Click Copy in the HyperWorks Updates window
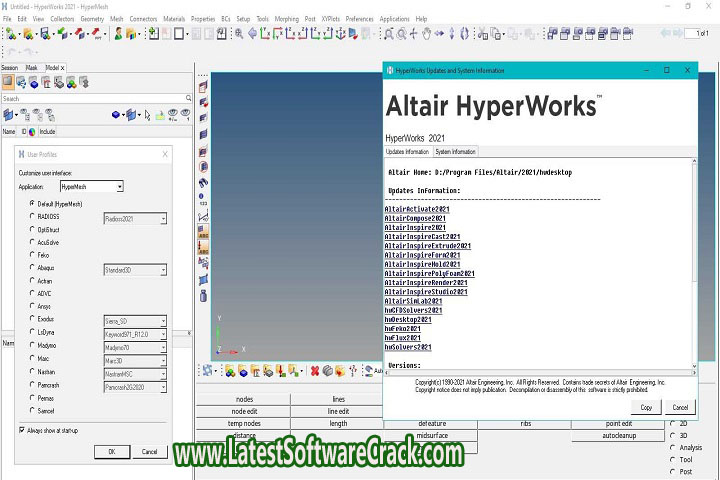The image size is (720, 480). pyautogui.click(x=646, y=407)
